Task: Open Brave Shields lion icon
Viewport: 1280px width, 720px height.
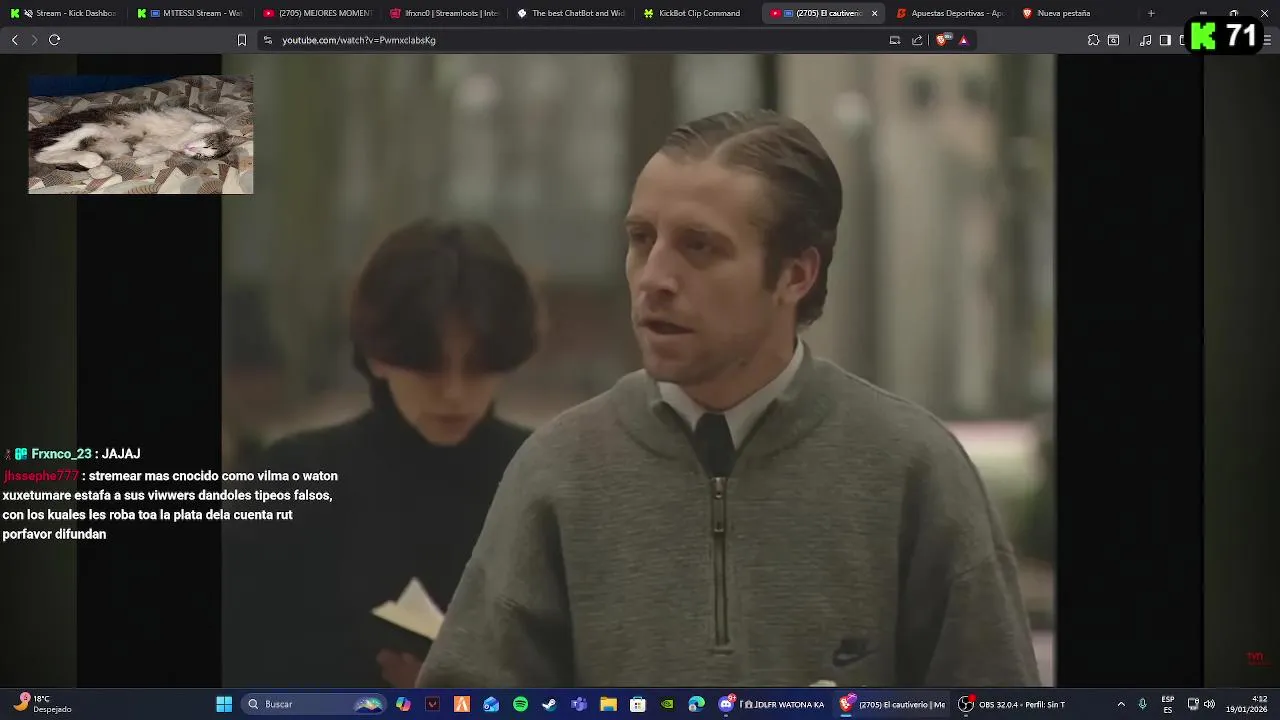Action: [x=942, y=40]
